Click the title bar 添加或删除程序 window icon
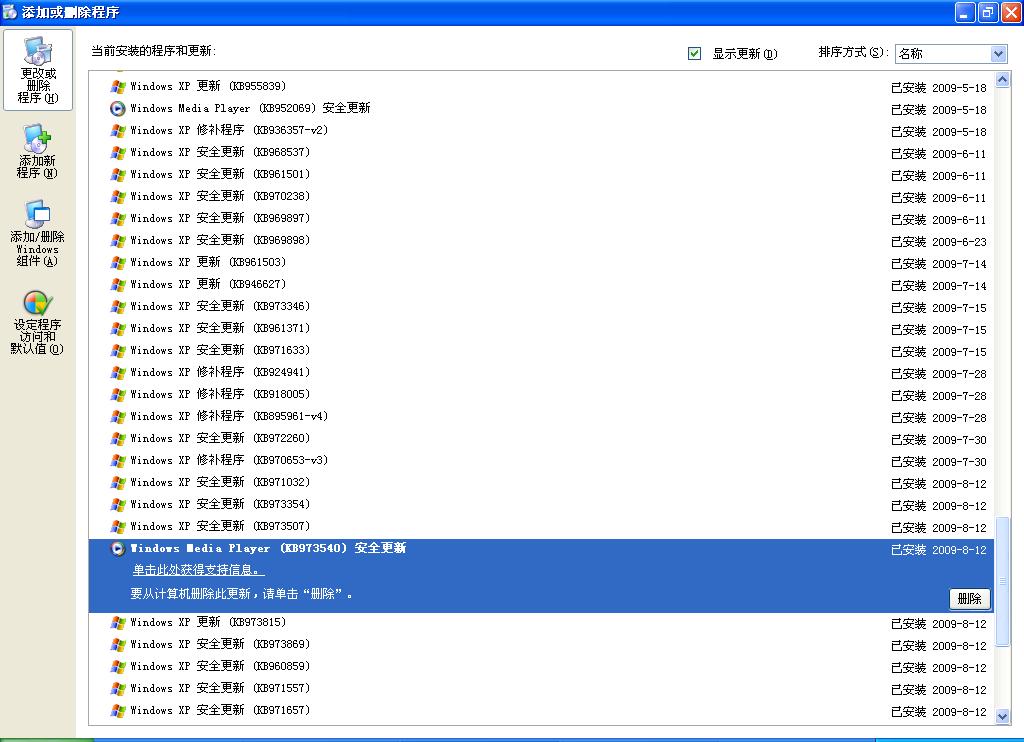 coord(10,12)
